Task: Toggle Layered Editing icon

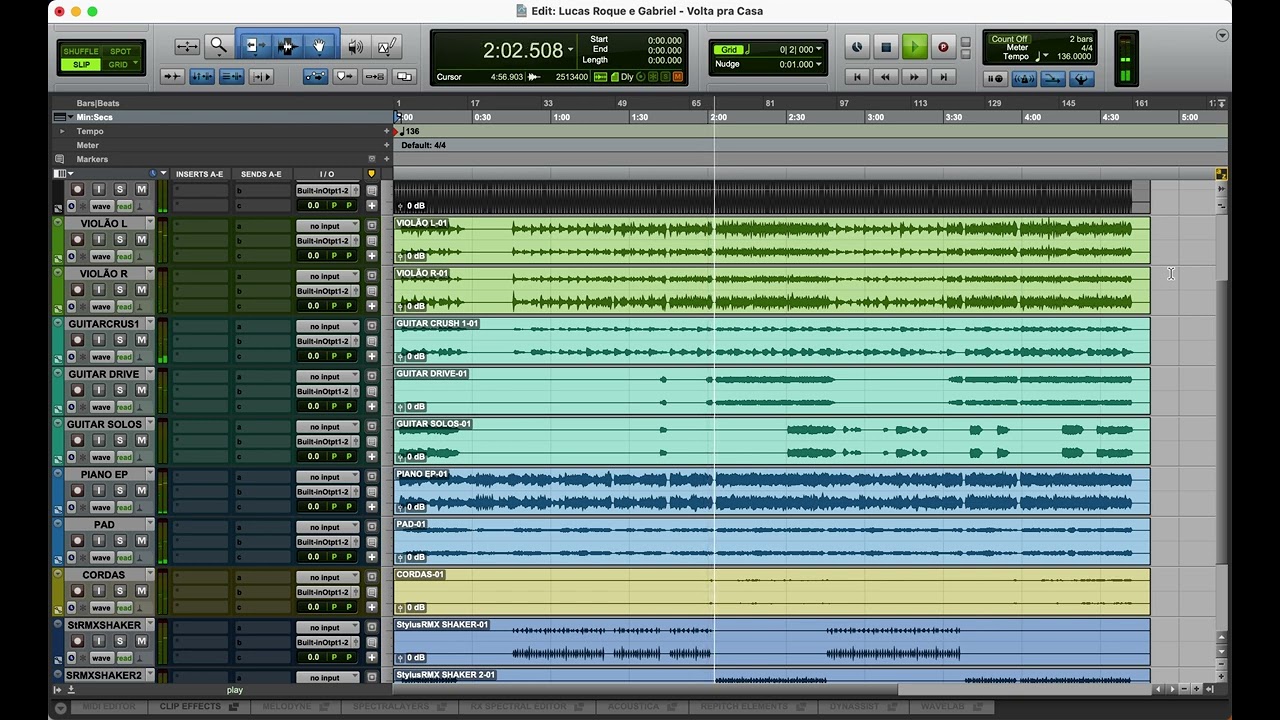Action: [405, 76]
